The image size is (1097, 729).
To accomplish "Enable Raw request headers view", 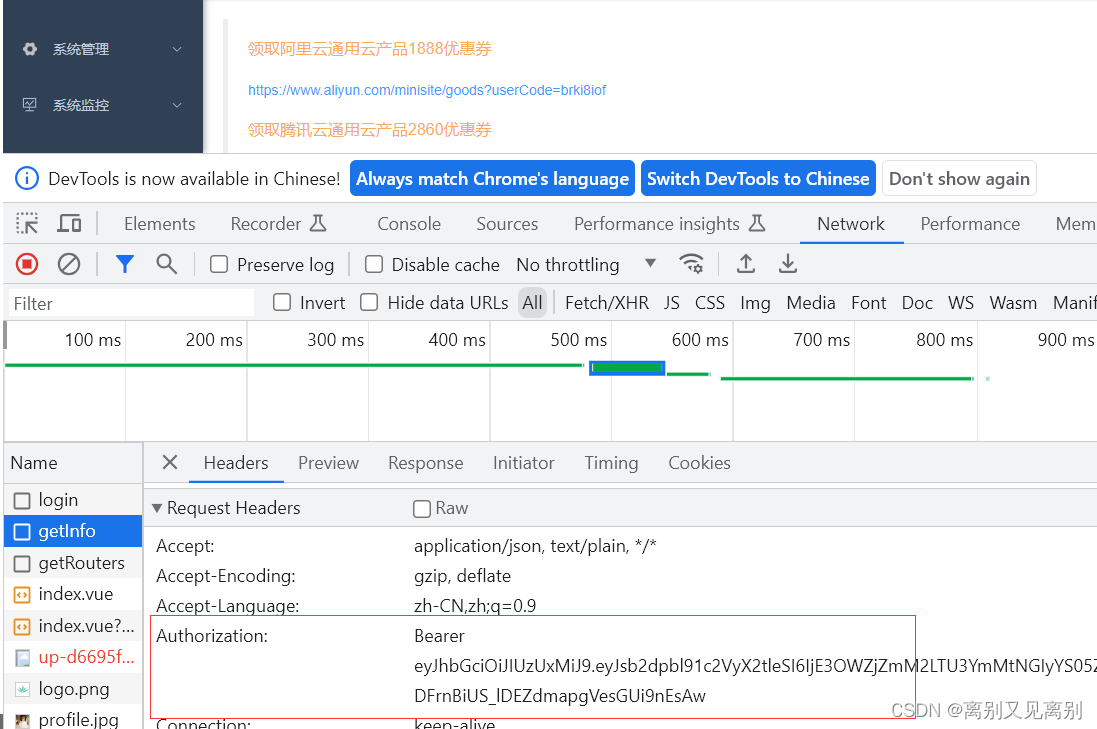I will click(x=422, y=509).
